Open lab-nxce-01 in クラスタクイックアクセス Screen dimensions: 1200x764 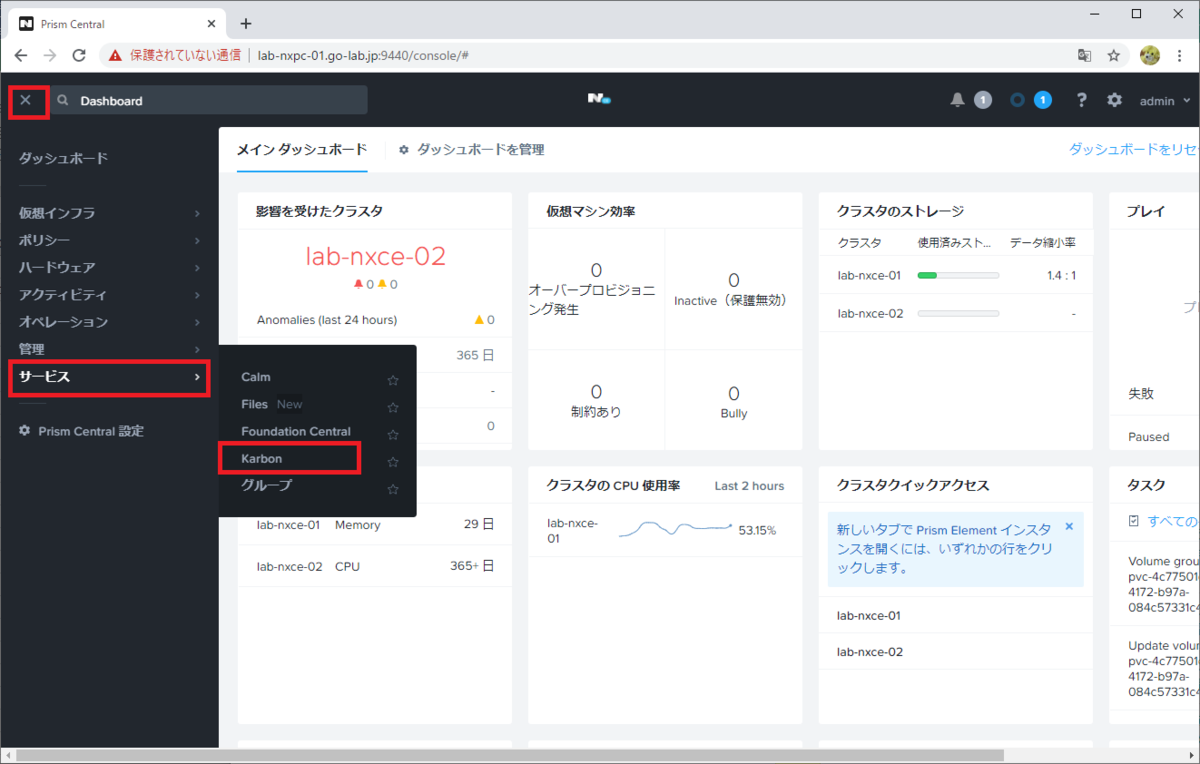pyautogui.click(x=869, y=615)
